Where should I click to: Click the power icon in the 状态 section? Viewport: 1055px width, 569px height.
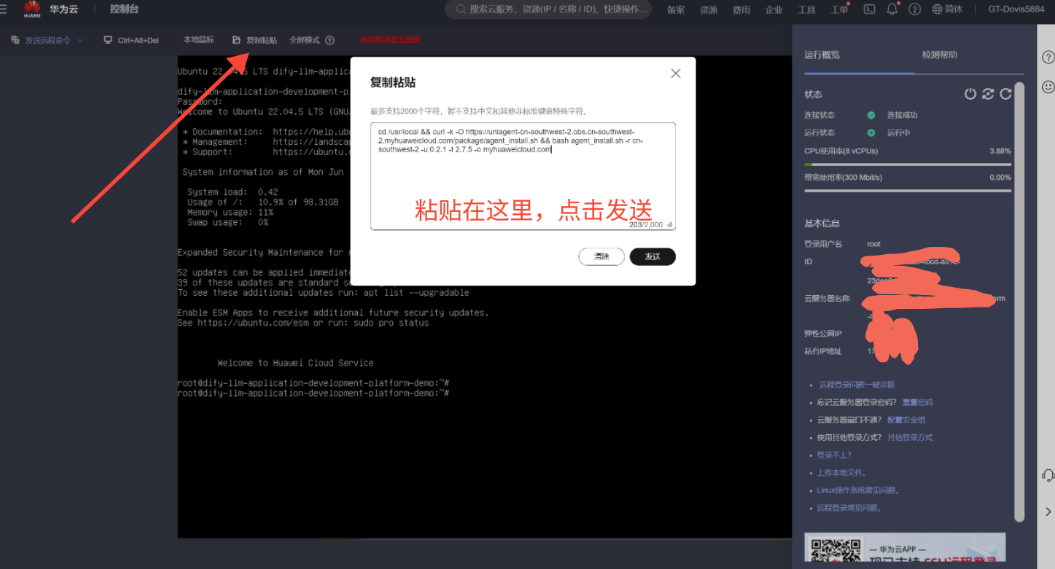(969, 94)
